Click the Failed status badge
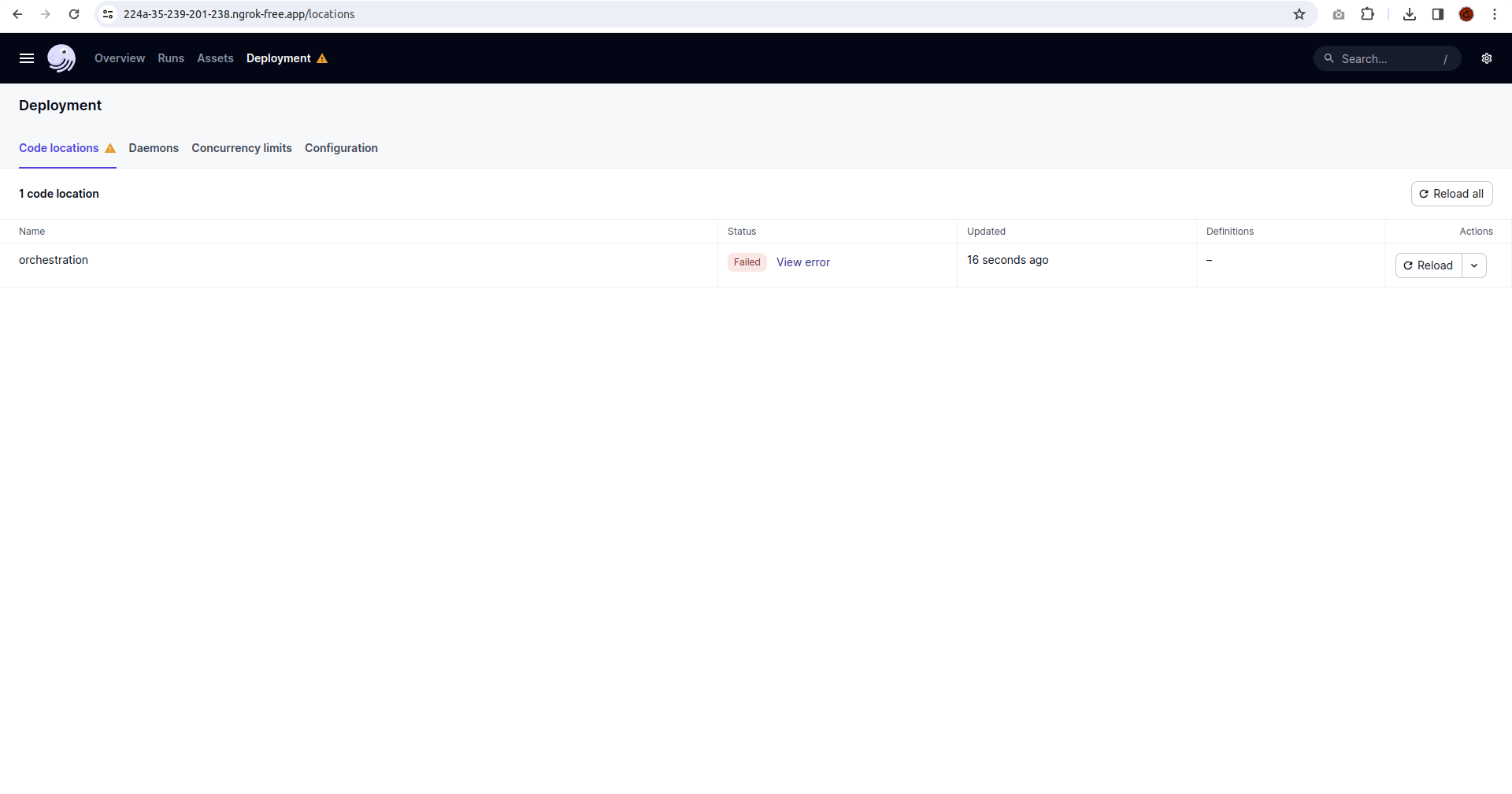 point(747,262)
